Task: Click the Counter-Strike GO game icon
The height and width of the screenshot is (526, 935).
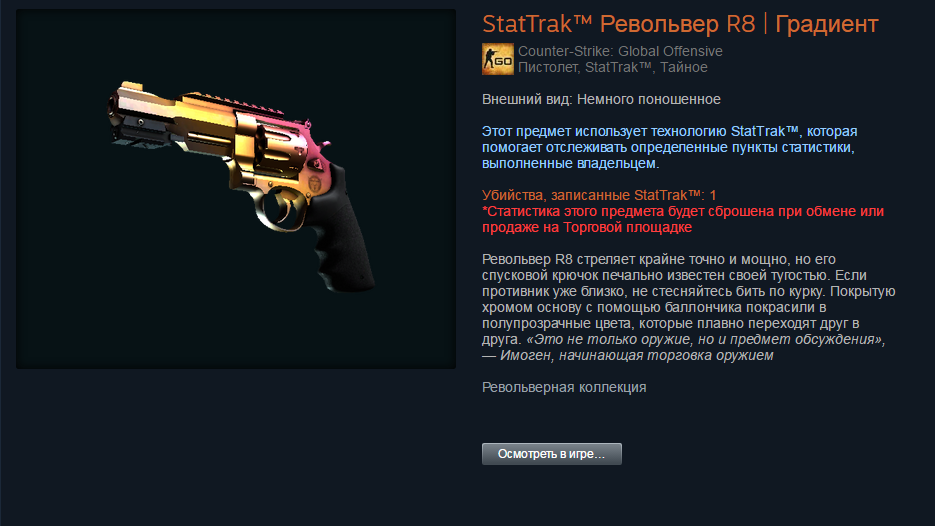Action: click(x=497, y=59)
